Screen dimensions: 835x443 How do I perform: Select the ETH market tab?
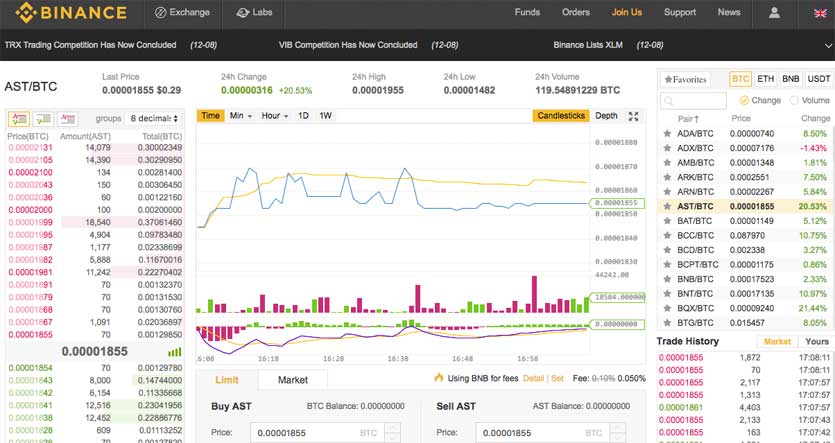(x=766, y=79)
